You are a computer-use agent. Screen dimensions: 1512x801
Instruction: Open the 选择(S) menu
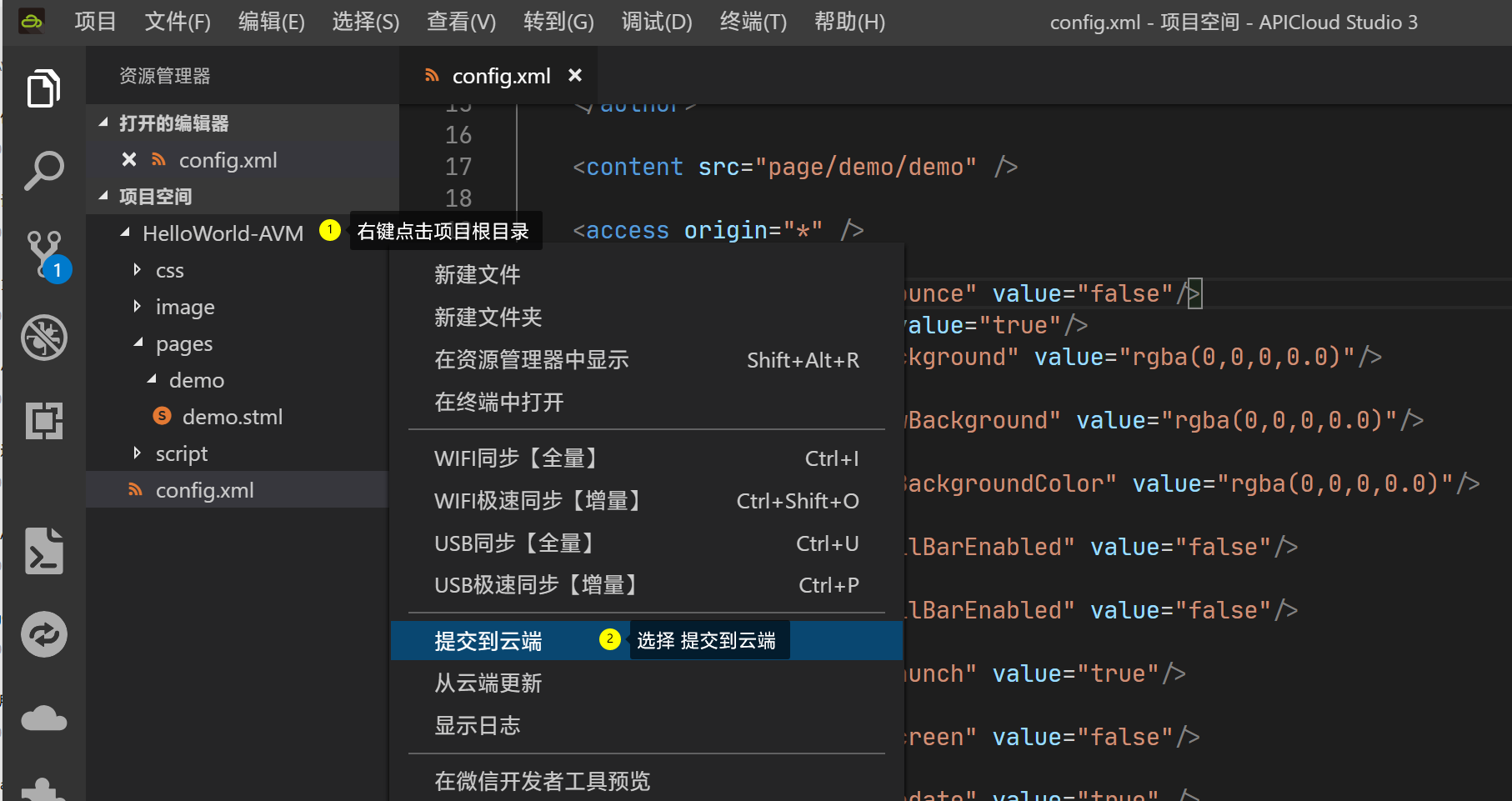click(x=366, y=22)
